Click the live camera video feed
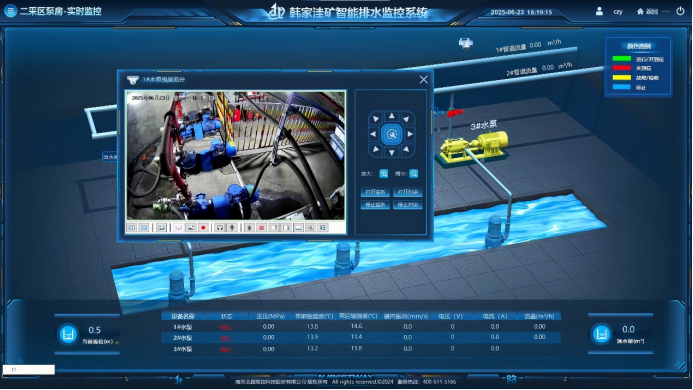The image size is (693, 390). 236,156
